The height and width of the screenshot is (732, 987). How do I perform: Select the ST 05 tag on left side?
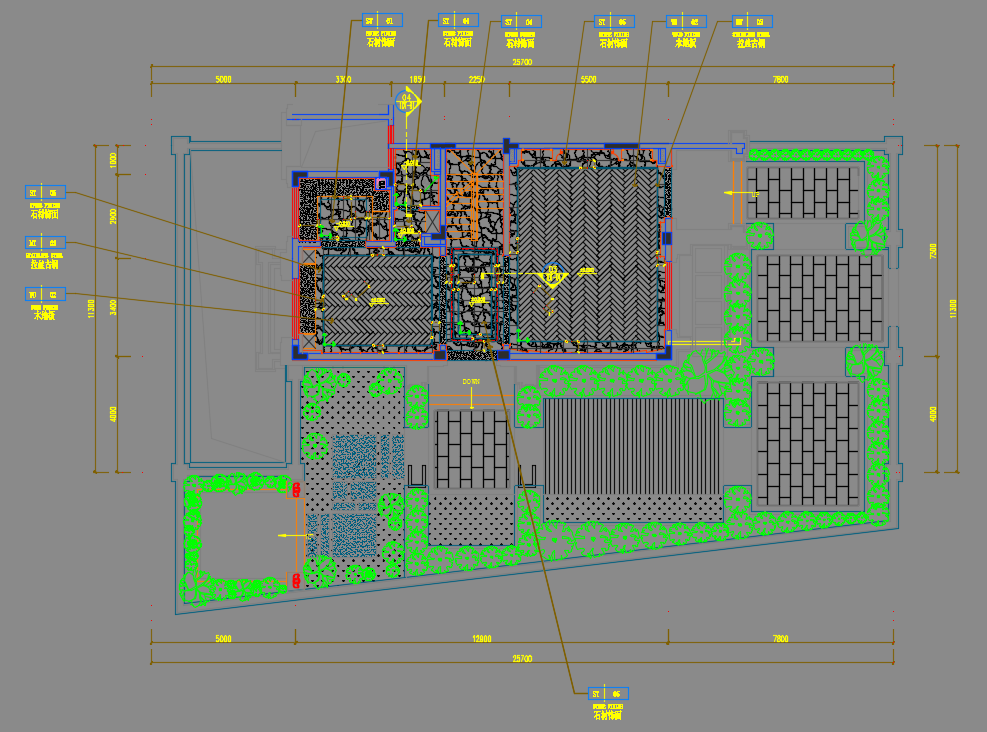pos(45,192)
